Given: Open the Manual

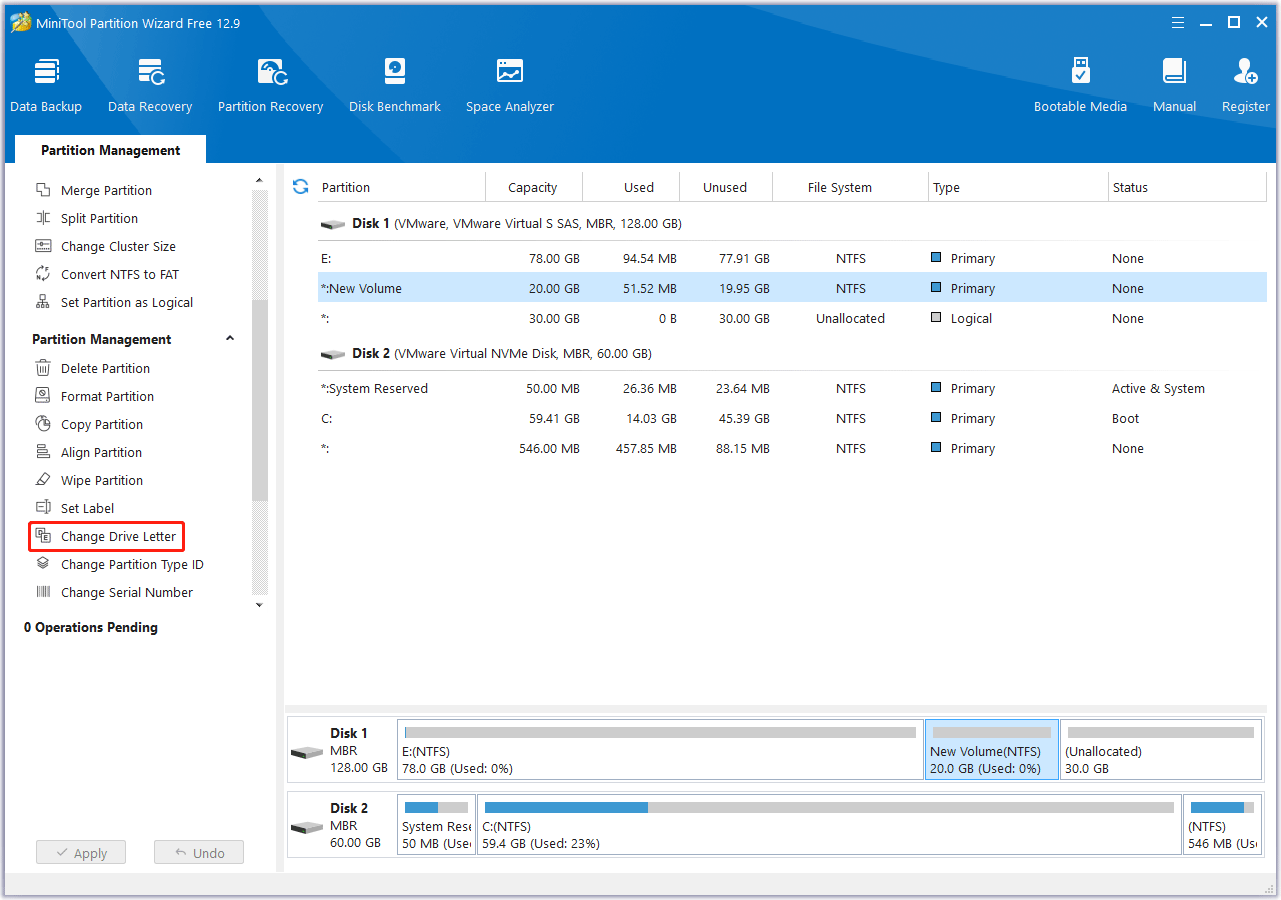Looking at the screenshot, I should (x=1173, y=84).
